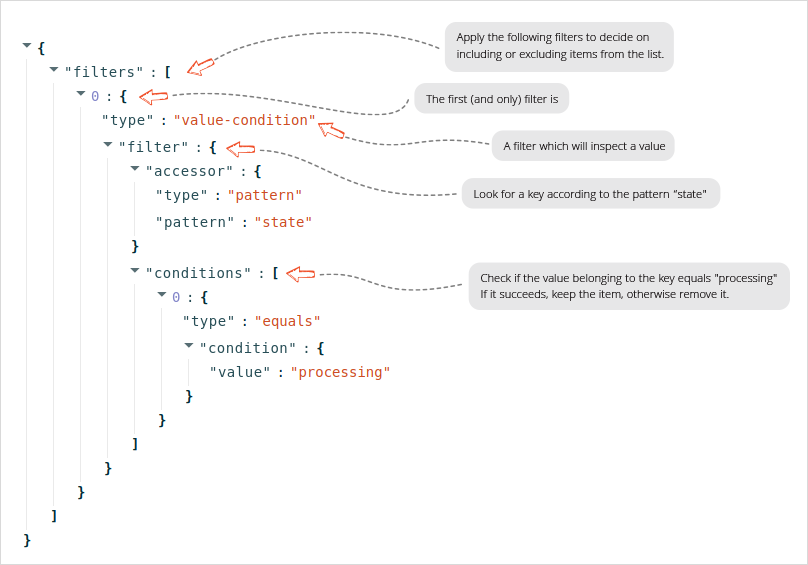Click the "A filter which will inspect a value" bubble
The height and width of the screenshot is (565, 808).
point(583,146)
